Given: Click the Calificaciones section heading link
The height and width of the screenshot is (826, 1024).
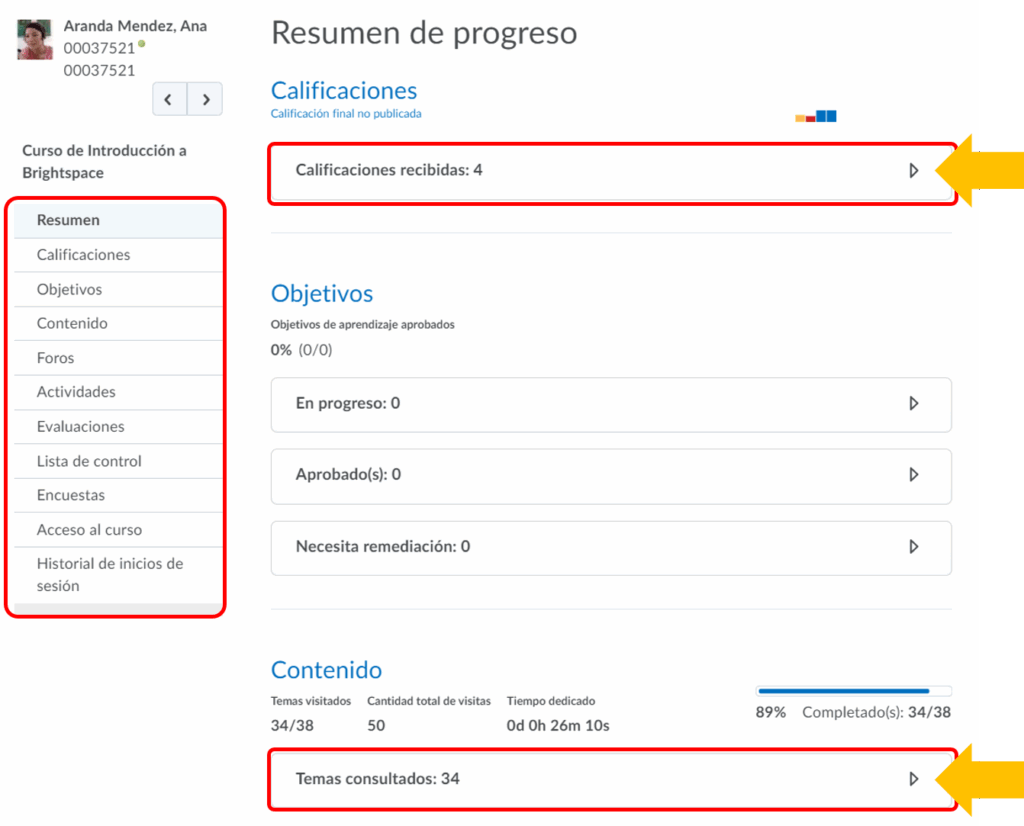Looking at the screenshot, I should point(344,91).
